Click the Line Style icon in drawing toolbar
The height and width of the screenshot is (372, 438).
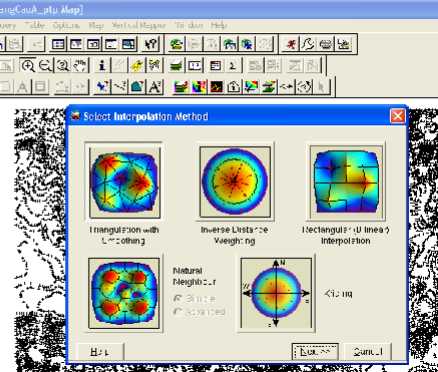point(120,87)
